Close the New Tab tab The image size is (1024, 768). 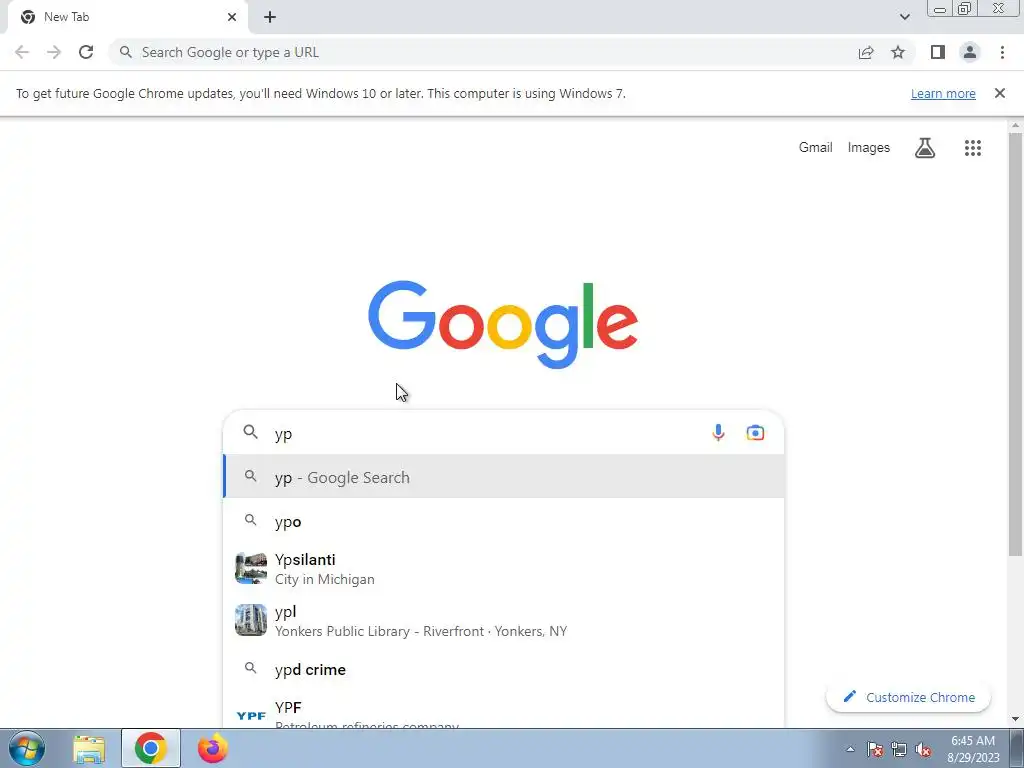click(232, 17)
